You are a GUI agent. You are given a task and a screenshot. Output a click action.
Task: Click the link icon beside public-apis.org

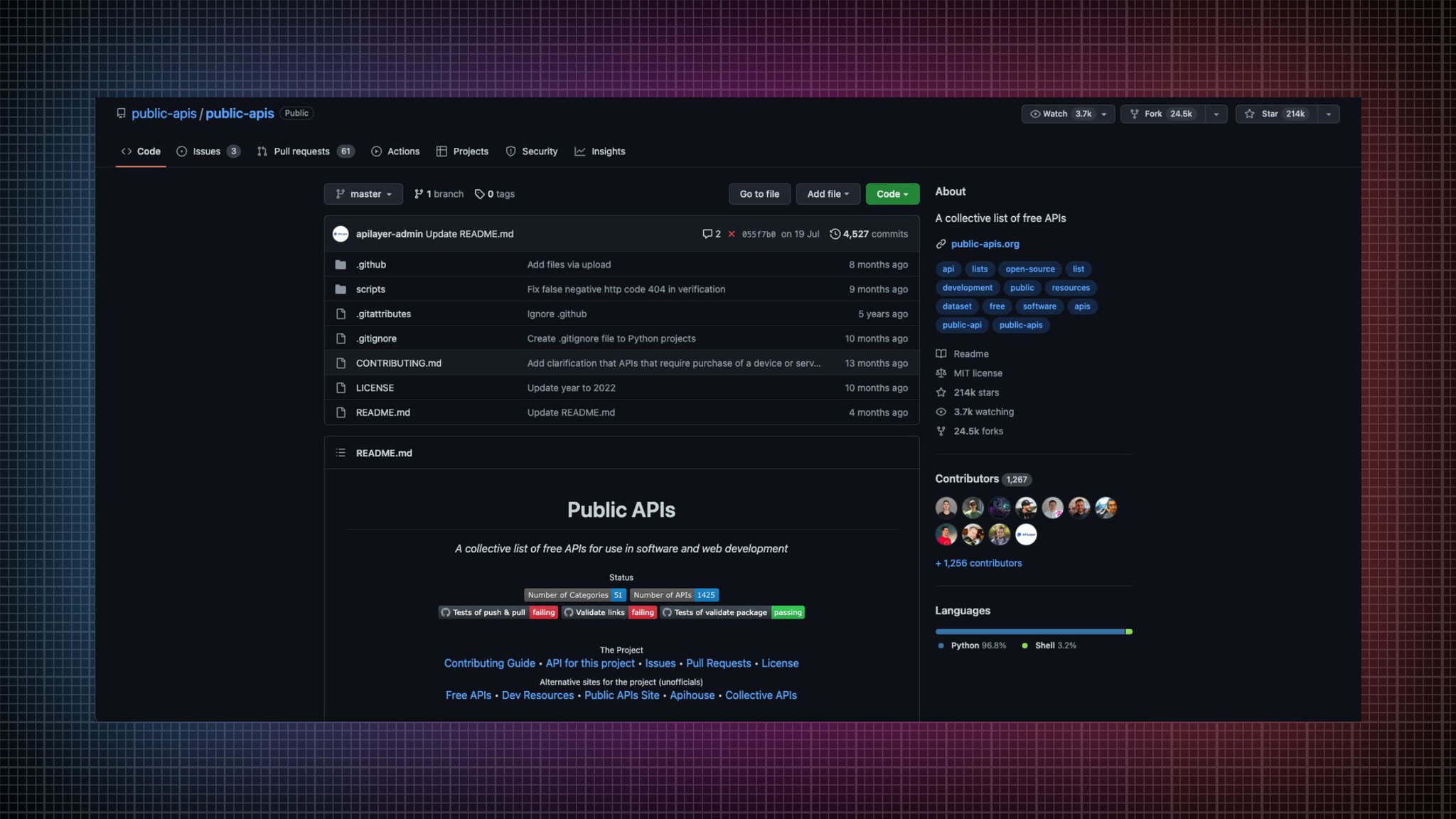tap(941, 244)
